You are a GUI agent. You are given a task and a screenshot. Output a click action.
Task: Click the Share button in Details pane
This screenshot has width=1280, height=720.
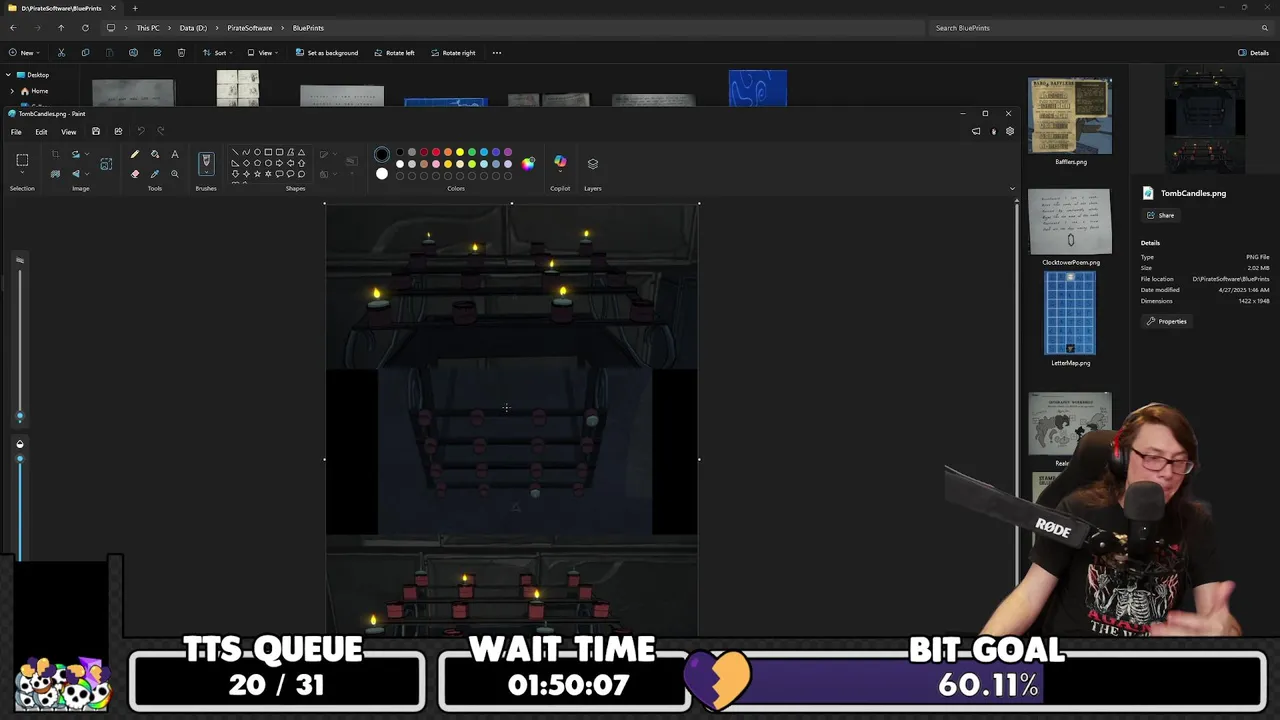[1161, 215]
